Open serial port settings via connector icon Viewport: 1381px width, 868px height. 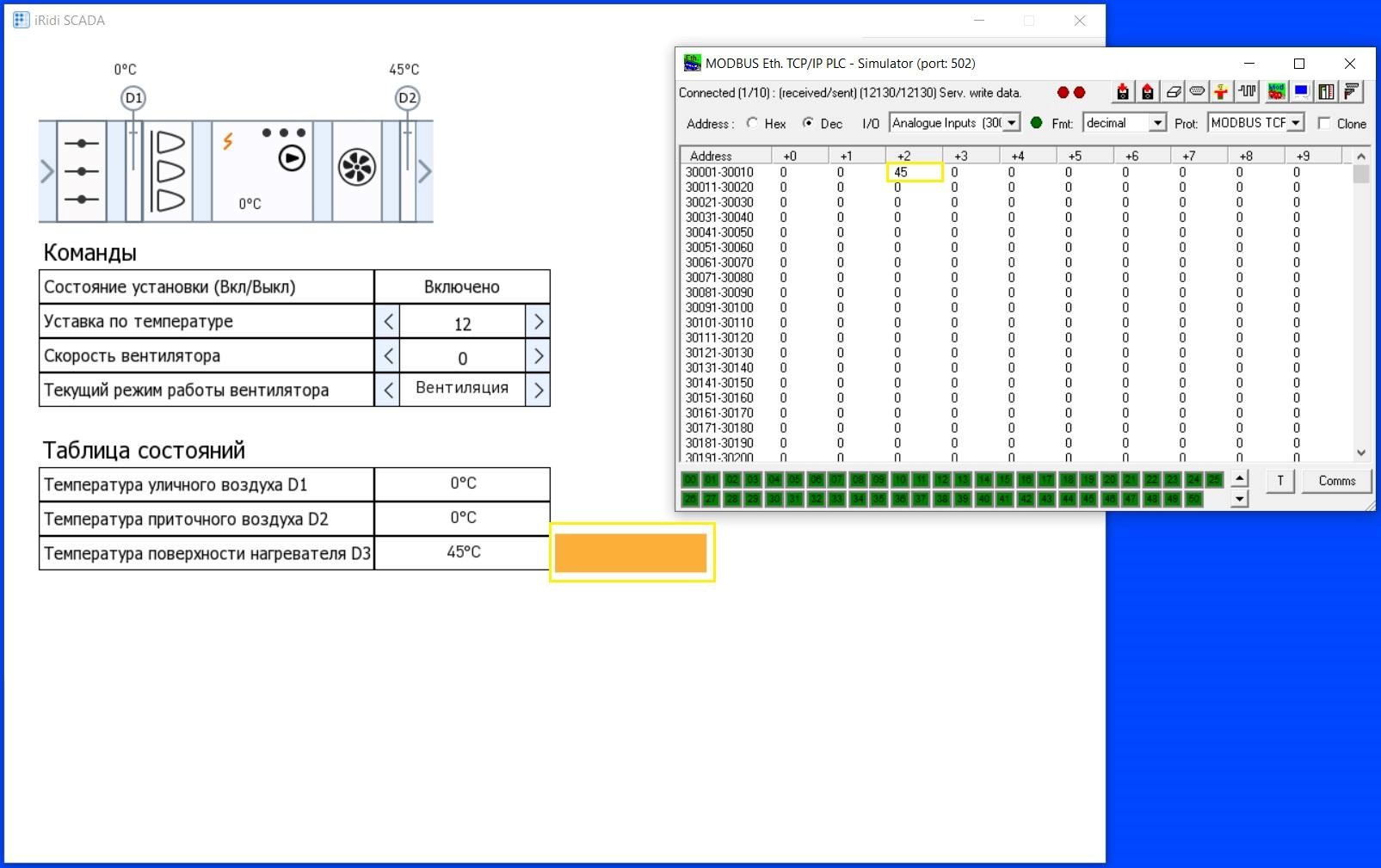click(x=1197, y=91)
